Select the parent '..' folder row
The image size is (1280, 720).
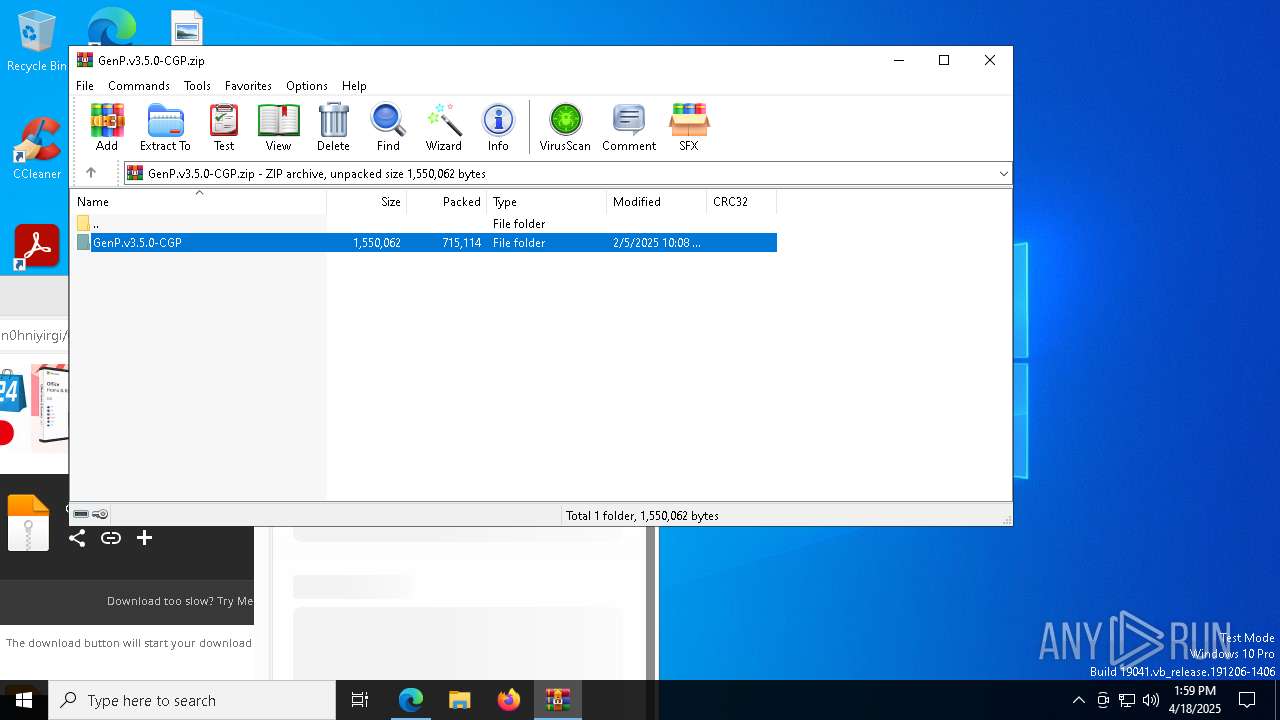(x=424, y=224)
